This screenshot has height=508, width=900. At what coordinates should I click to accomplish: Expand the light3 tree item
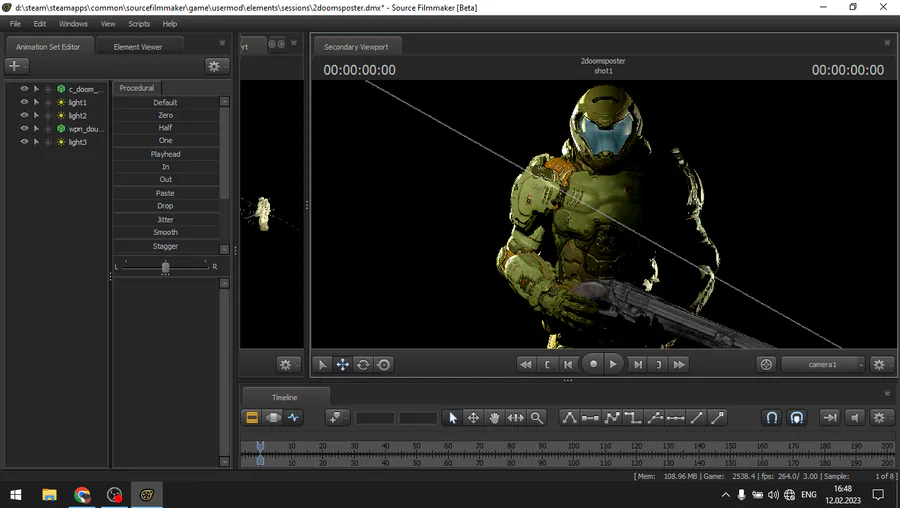pyautogui.click(x=48, y=142)
